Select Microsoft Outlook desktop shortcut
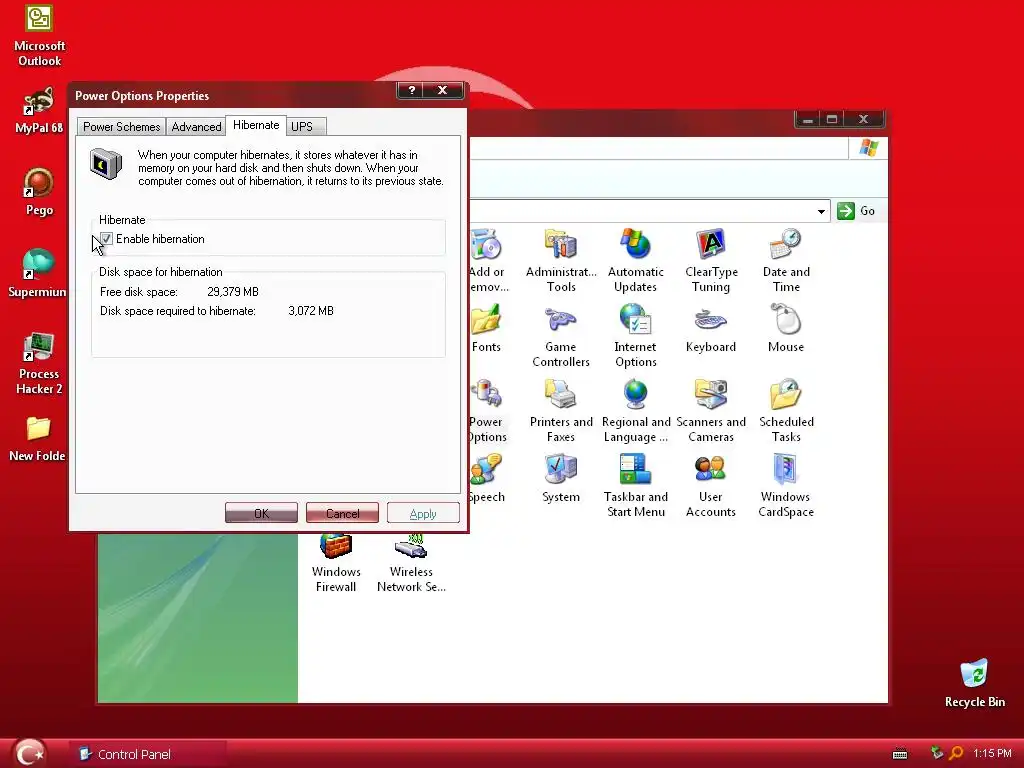The image size is (1024, 768). [x=39, y=36]
